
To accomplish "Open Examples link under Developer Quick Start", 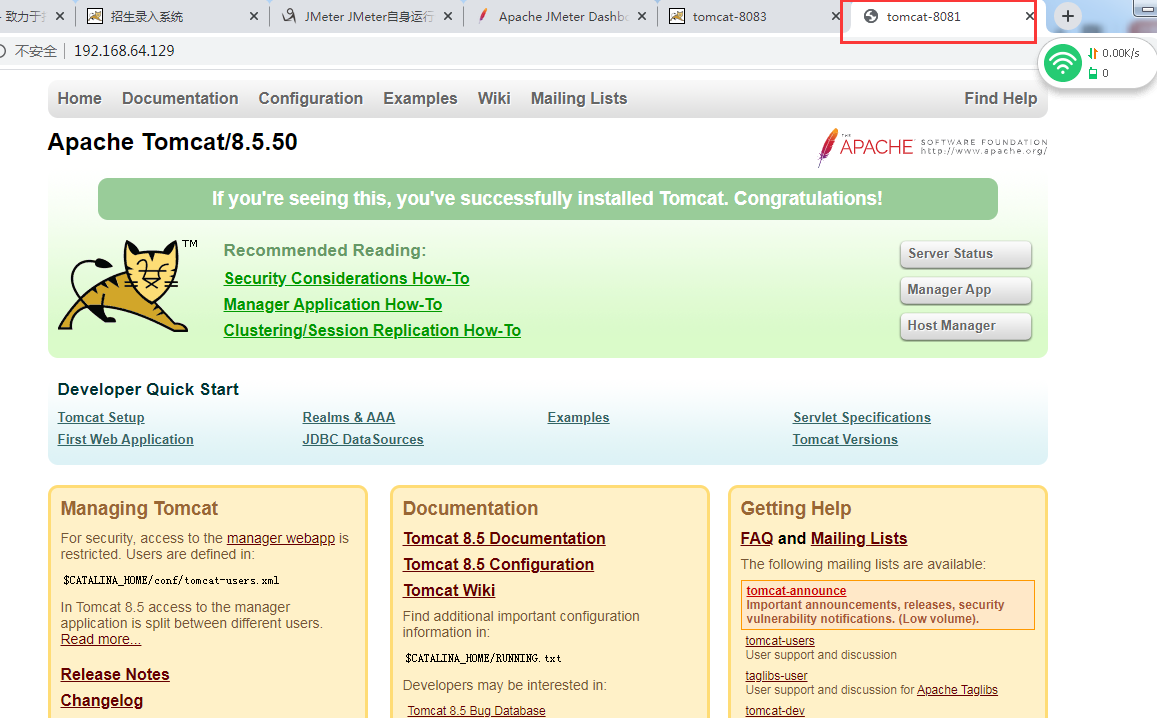I will (x=578, y=418).
